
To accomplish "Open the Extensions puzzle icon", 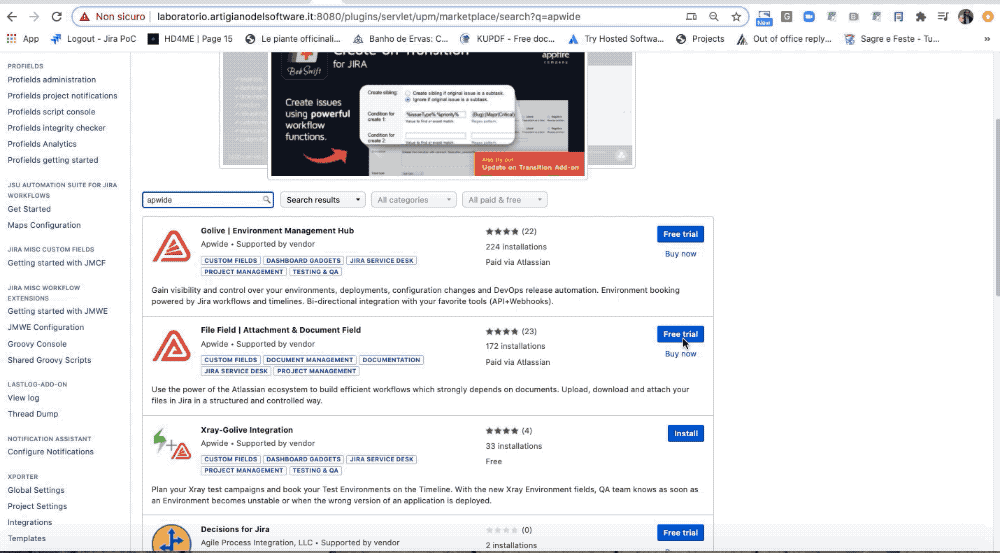I will click(x=920, y=17).
